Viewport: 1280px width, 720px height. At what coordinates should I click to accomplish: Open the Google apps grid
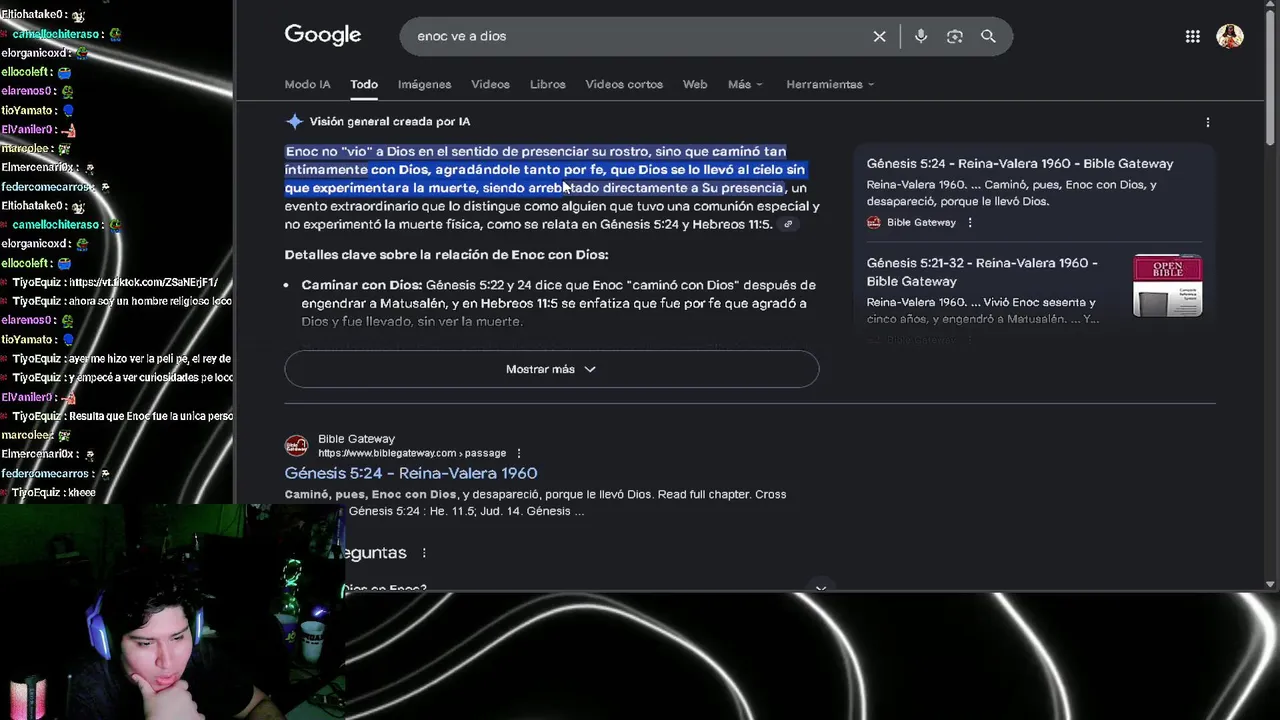1192,36
